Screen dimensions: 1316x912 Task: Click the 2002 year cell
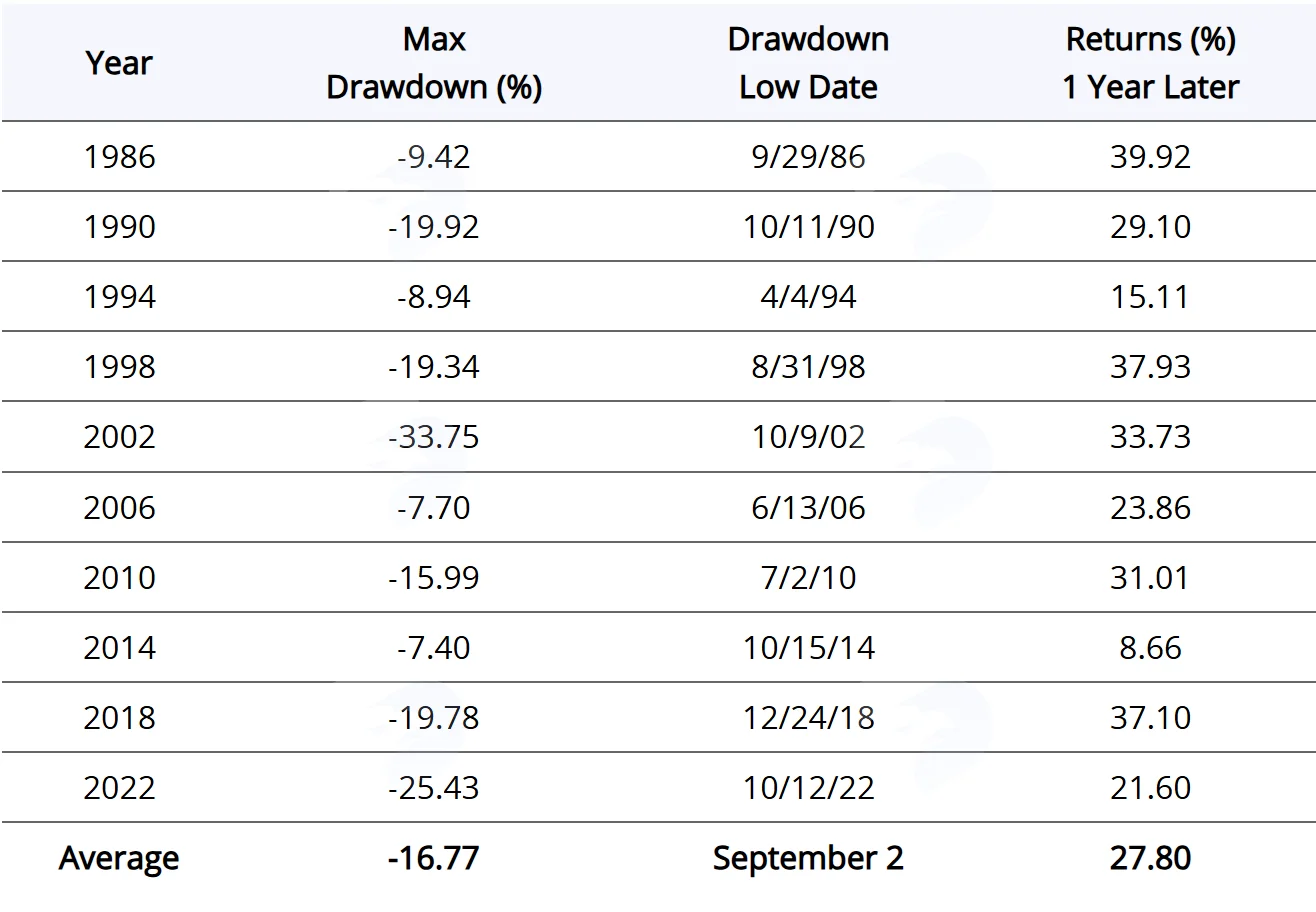(120, 437)
